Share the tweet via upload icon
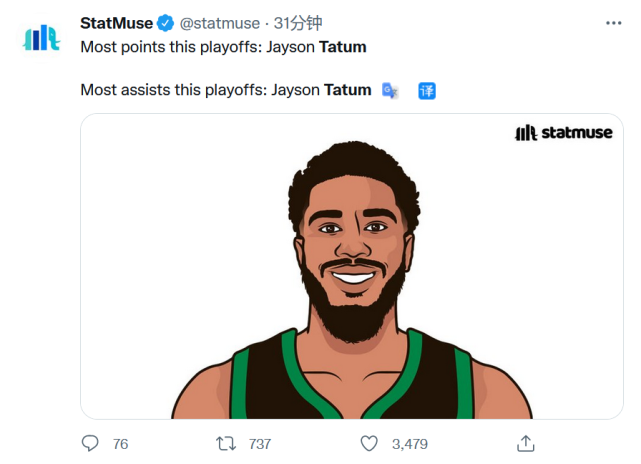 tap(525, 442)
